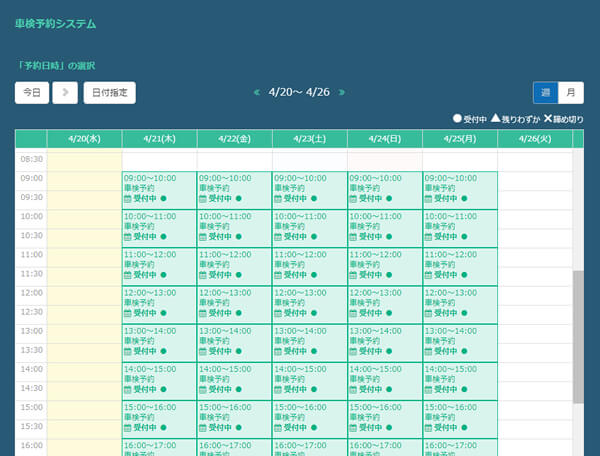
Task: Click the forward arrow button beside 今日
Action: [65, 92]
